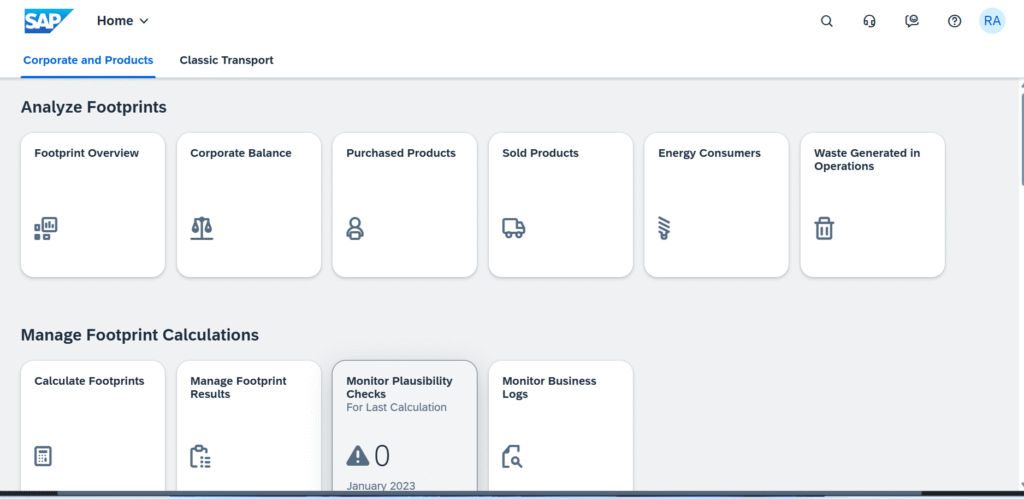The height and width of the screenshot is (499, 1024).
Task: Open the Footprint Overview tile
Action: tap(93, 204)
